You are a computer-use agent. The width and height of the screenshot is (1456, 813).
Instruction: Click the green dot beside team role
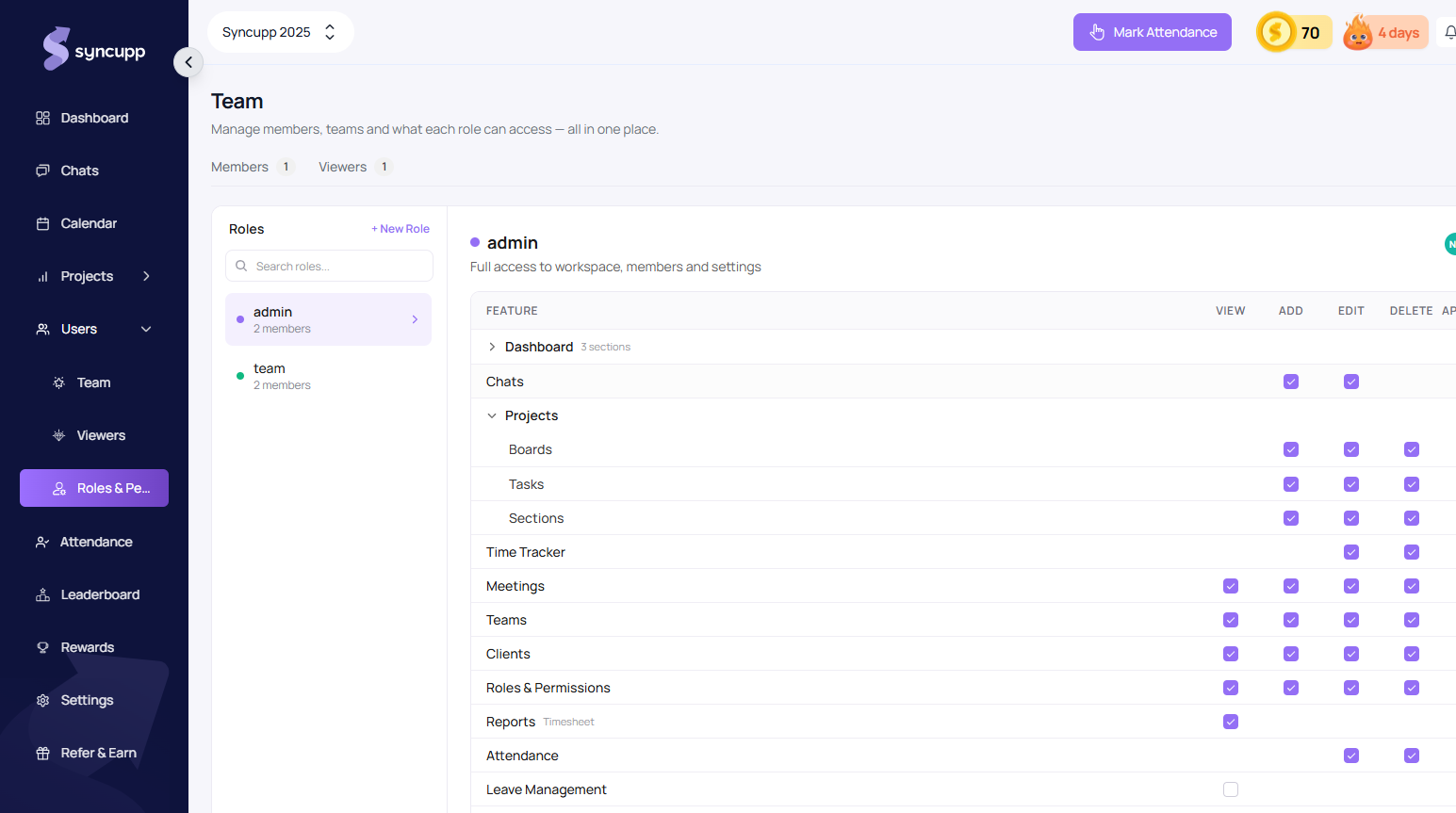pyautogui.click(x=240, y=376)
